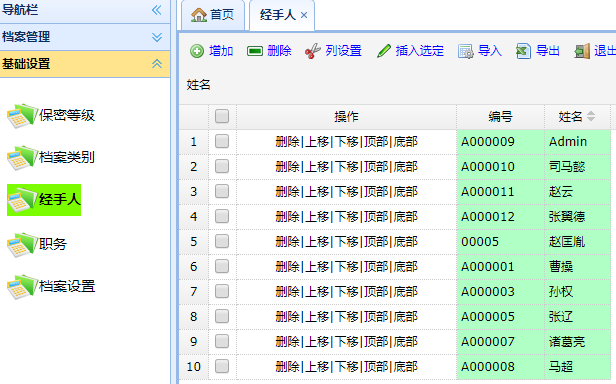The image size is (616, 384).
Task: Click the 增加 button label
Action: tap(221, 51)
